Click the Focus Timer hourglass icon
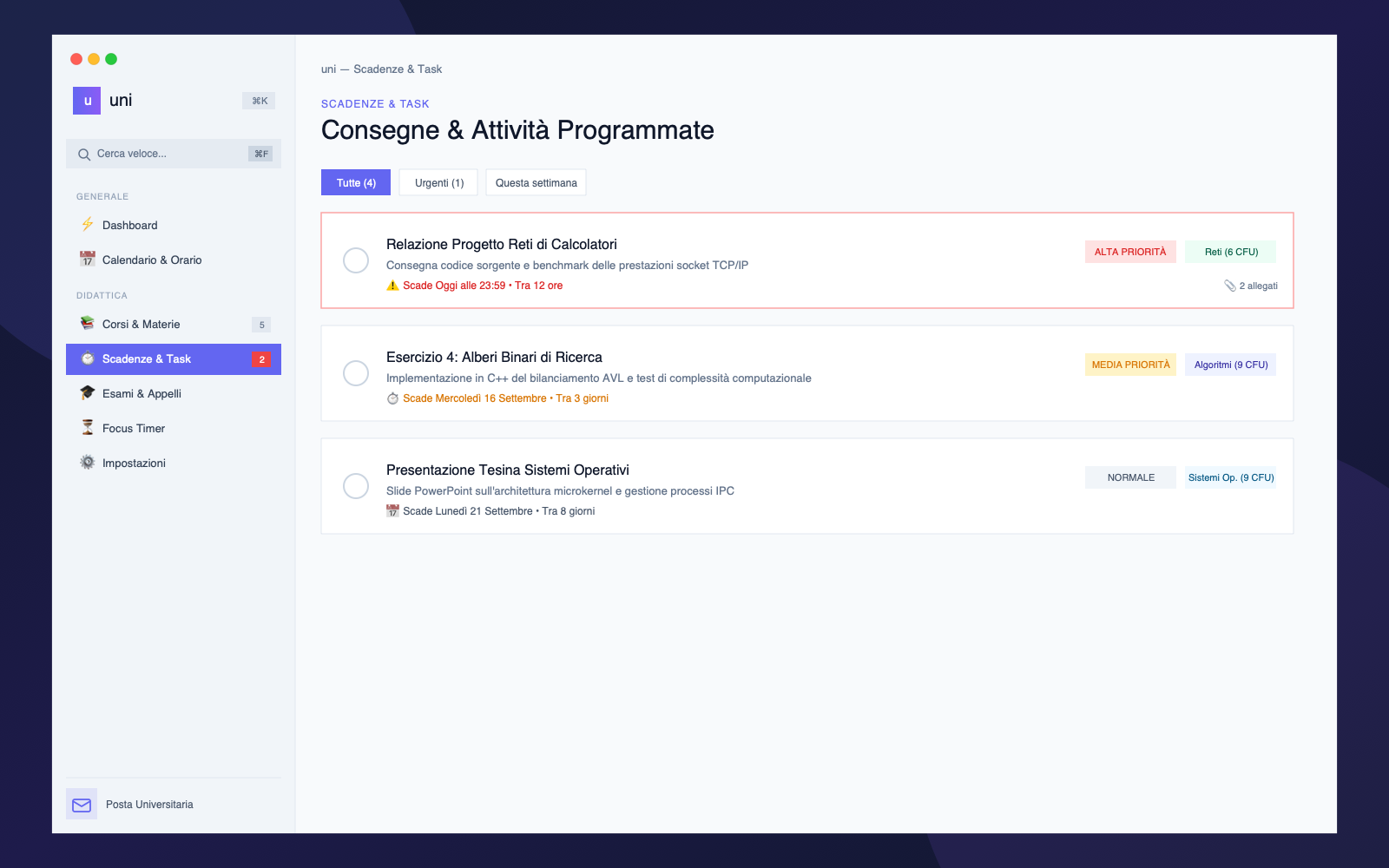The image size is (1389, 868). [88, 428]
